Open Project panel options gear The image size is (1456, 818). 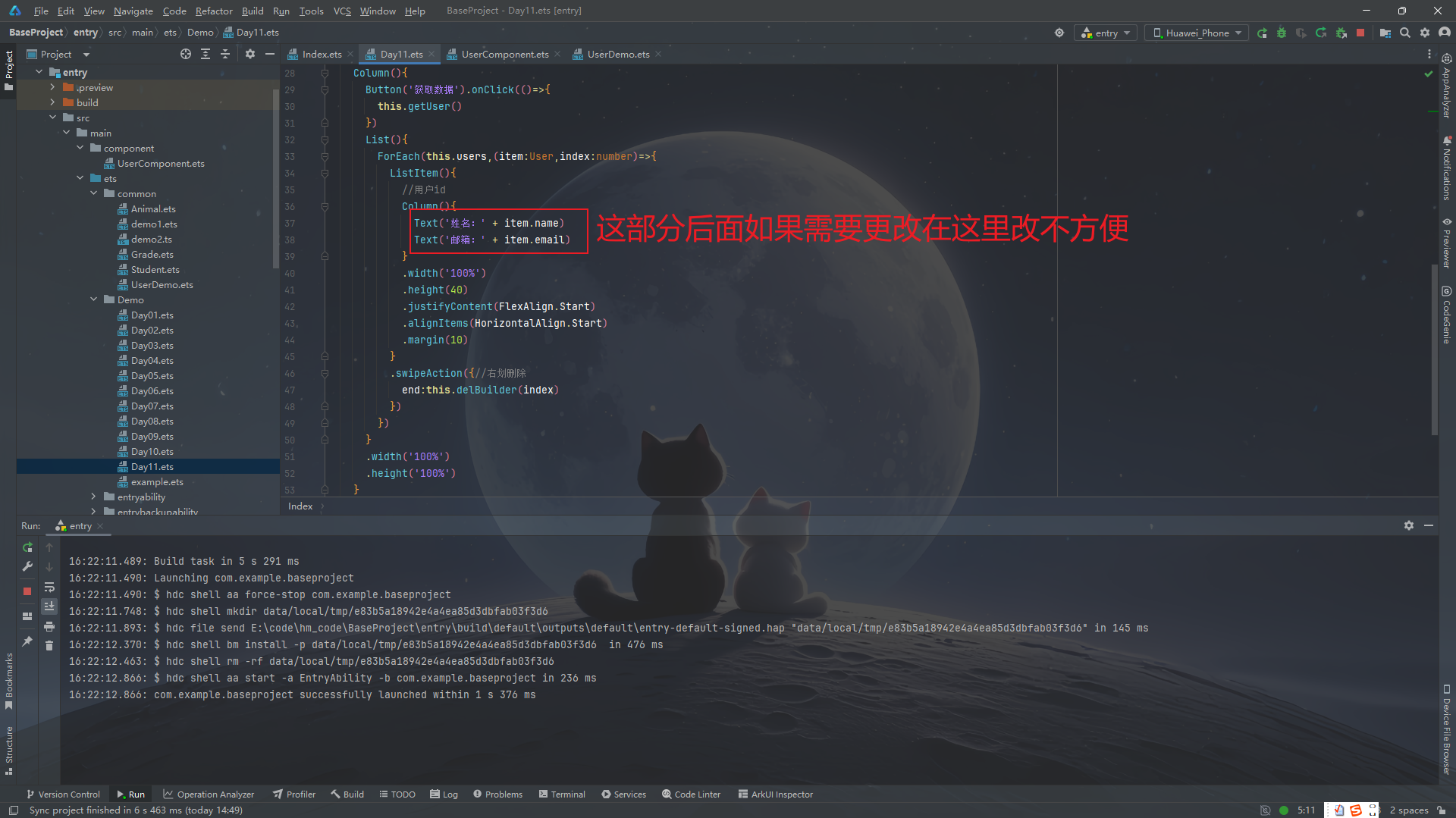coord(250,54)
